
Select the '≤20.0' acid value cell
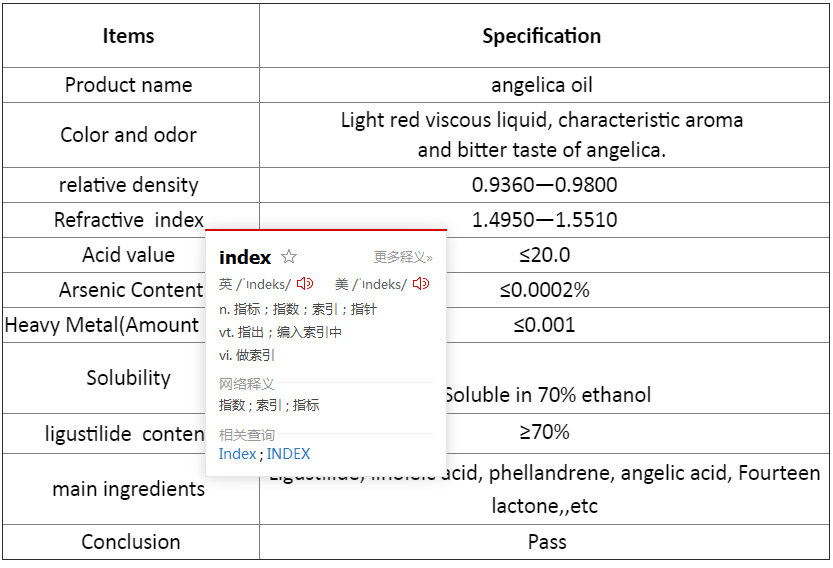tap(544, 255)
